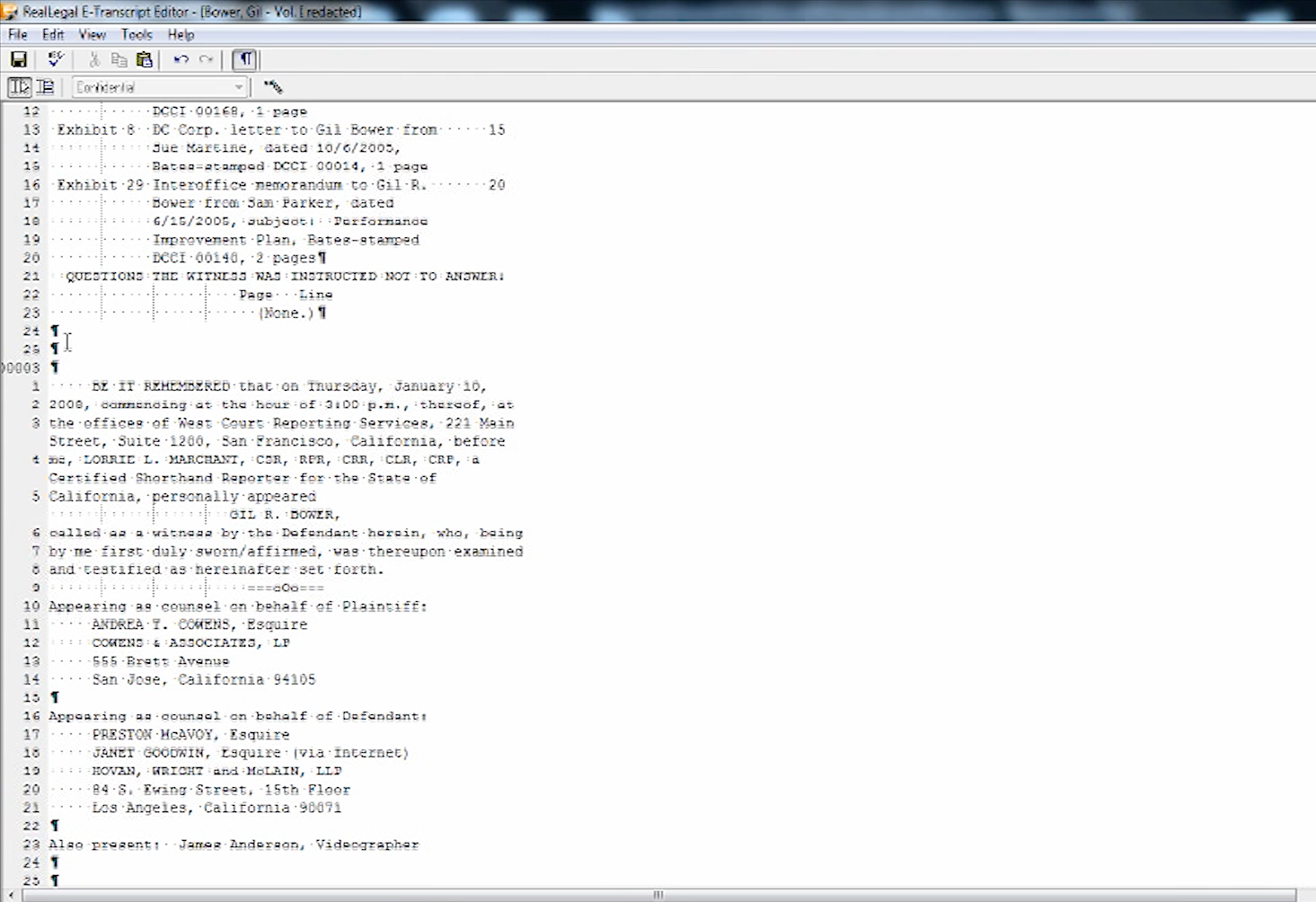
Task: Toggle the show paragraph marks button
Action: 244,60
